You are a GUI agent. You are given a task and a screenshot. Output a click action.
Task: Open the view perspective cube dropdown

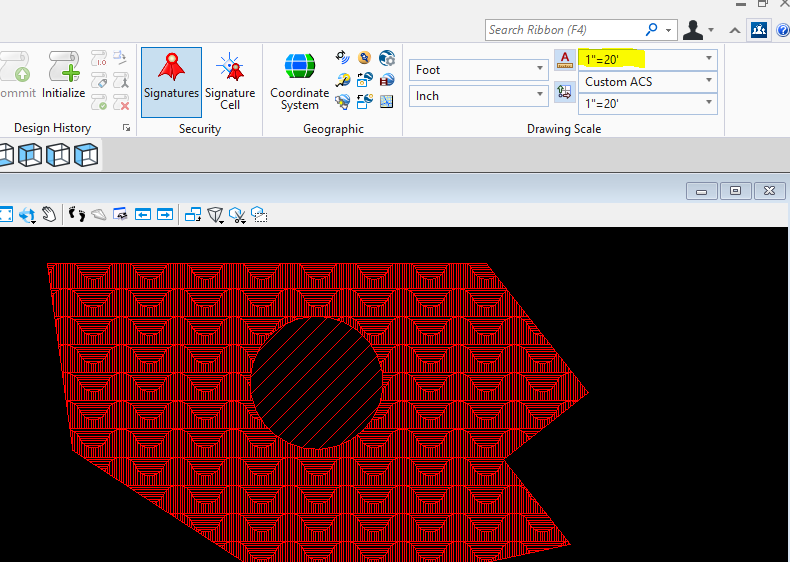tap(216, 215)
